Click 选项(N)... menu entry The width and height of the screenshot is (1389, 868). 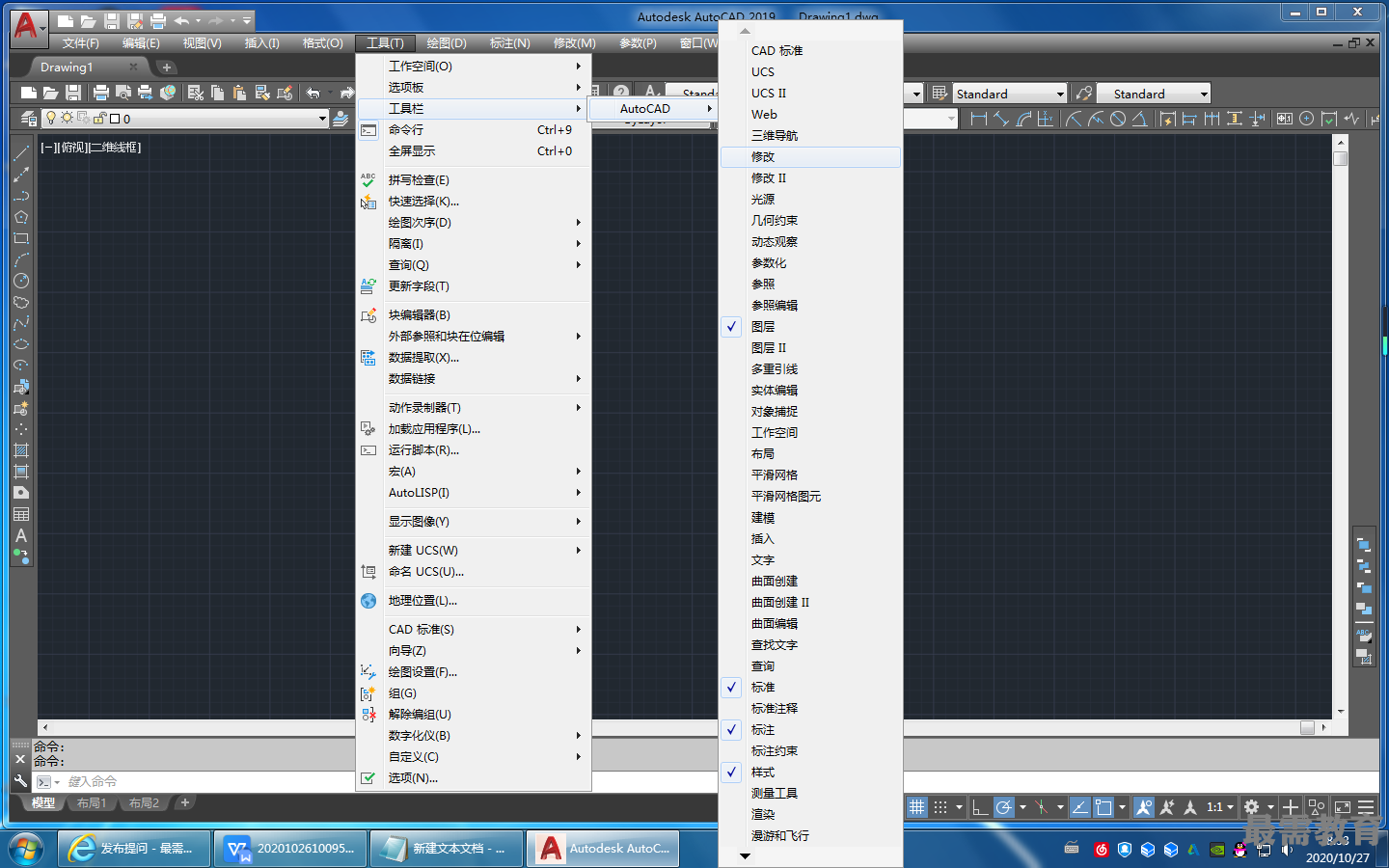pyautogui.click(x=474, y=778)
